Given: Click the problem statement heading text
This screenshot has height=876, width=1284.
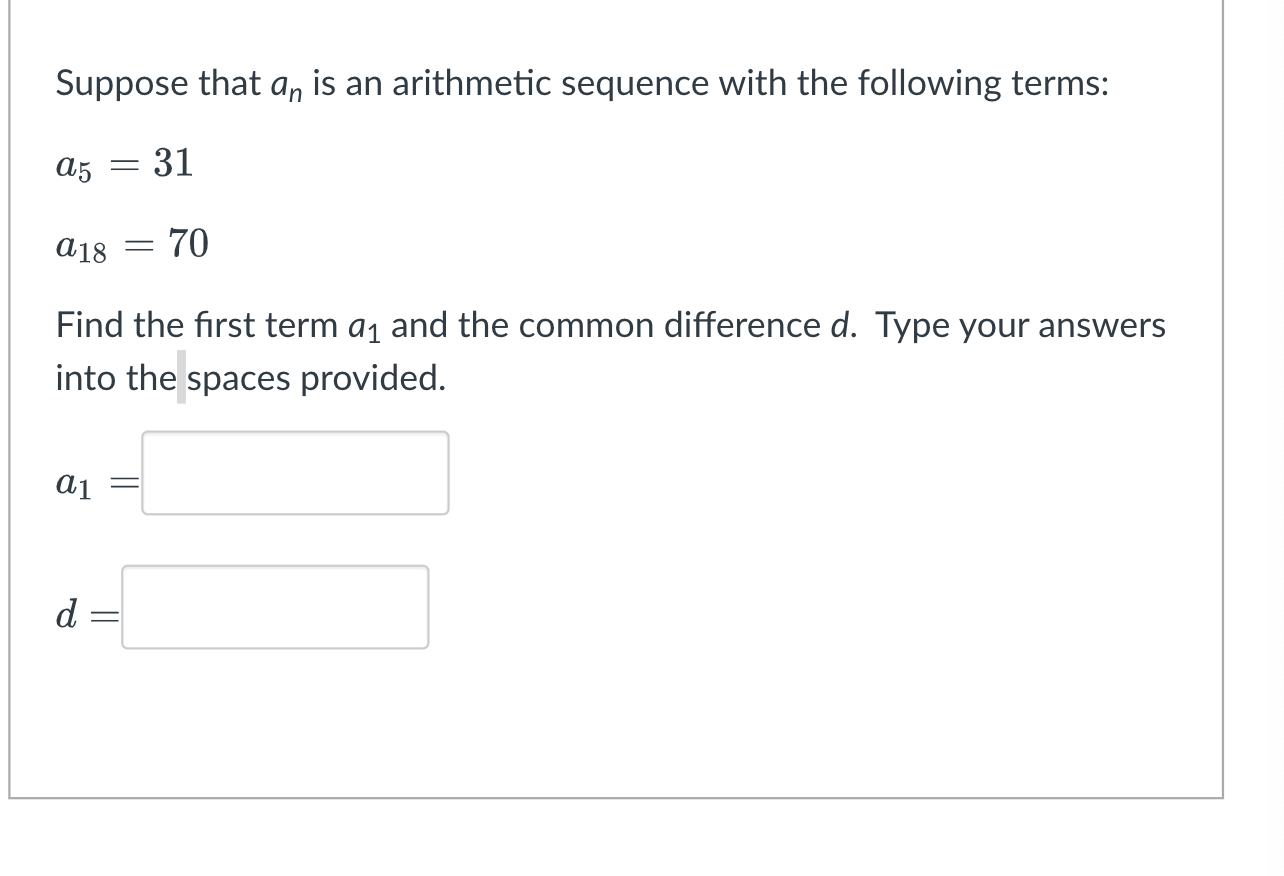Looking at the screenshot, I should [580, 83].
